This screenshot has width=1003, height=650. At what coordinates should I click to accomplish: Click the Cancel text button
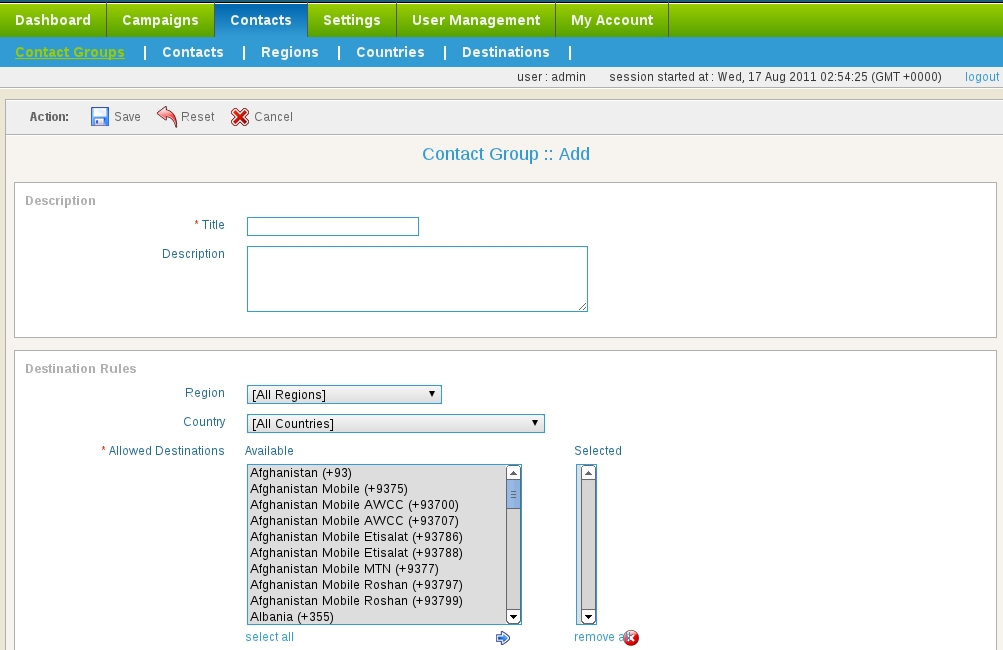click(273, 116)
